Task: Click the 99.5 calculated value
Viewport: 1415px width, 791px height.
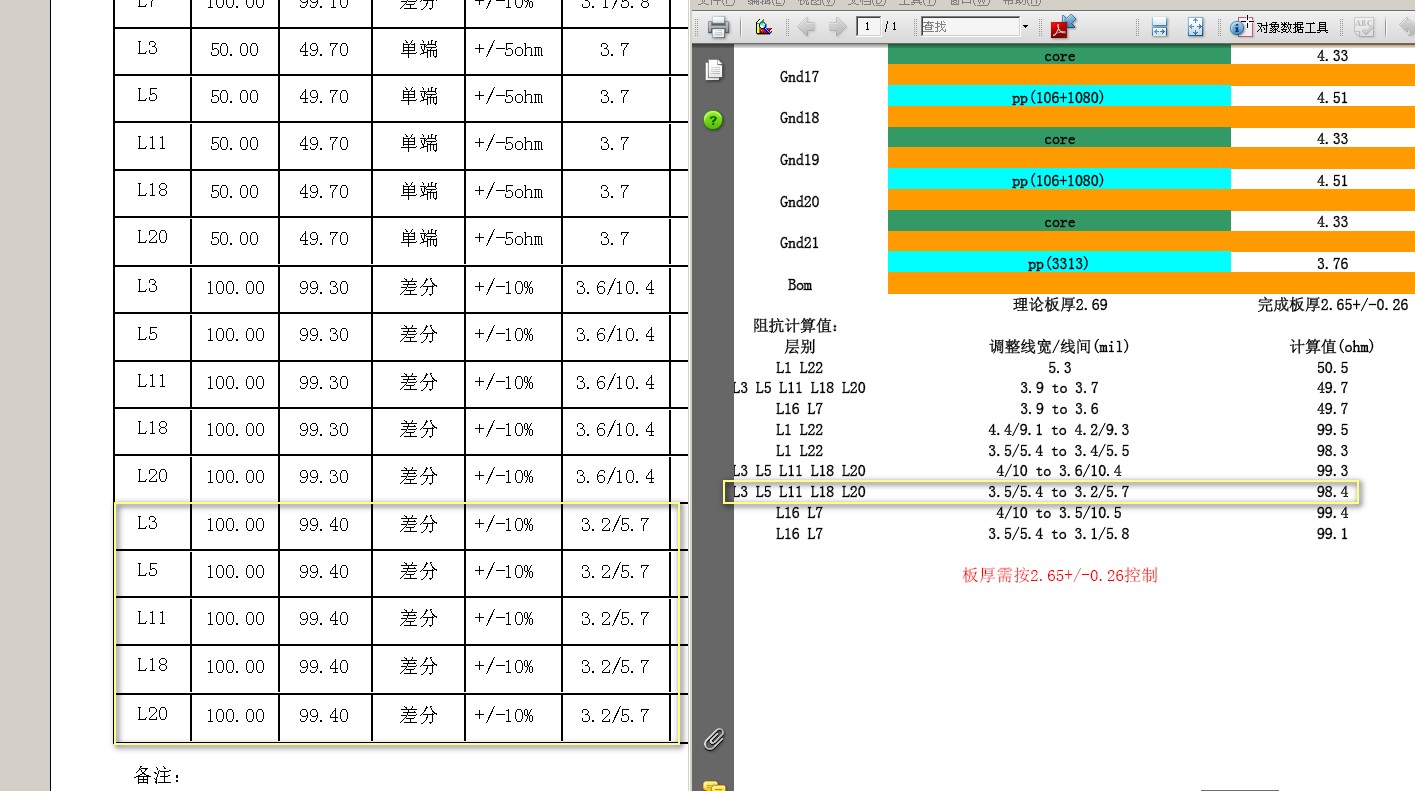Action: (x=1332, y=430)
